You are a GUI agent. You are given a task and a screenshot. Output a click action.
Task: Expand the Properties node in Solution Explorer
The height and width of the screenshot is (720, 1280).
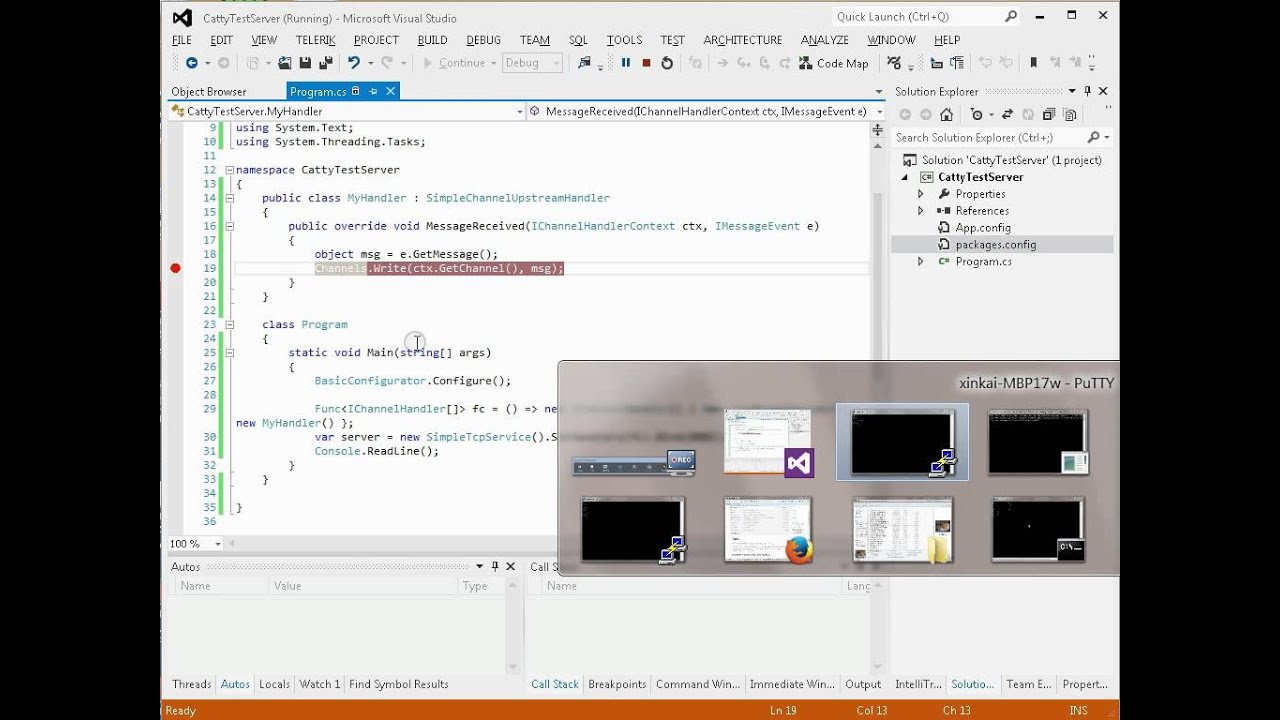pyautogui.click(x=921, y=194)
